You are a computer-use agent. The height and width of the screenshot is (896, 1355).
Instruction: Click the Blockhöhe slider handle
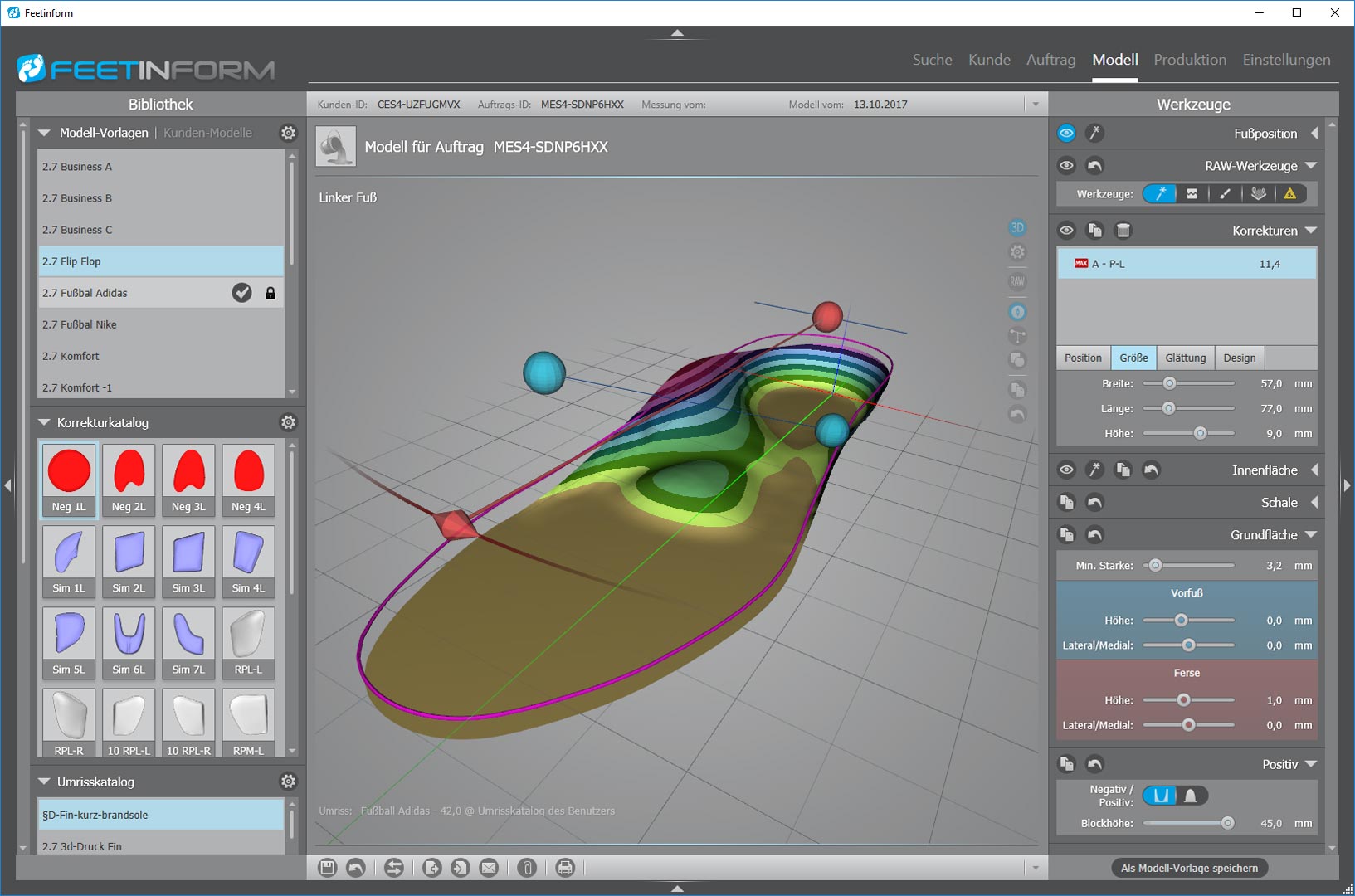pos(1227,823)
